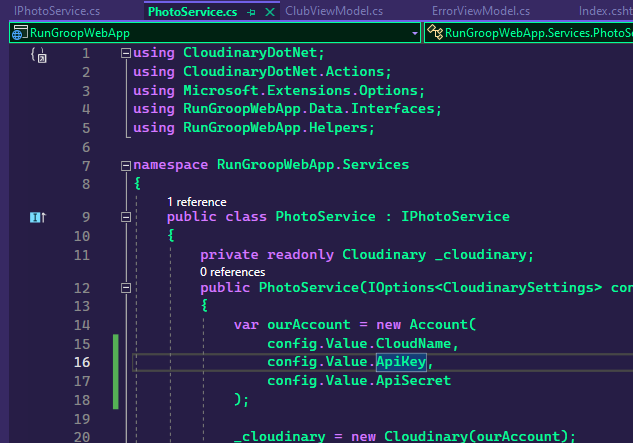Click the ApiSecret property on line 17
Viewport: 633px width, 443px height.
tap(413, 380)
